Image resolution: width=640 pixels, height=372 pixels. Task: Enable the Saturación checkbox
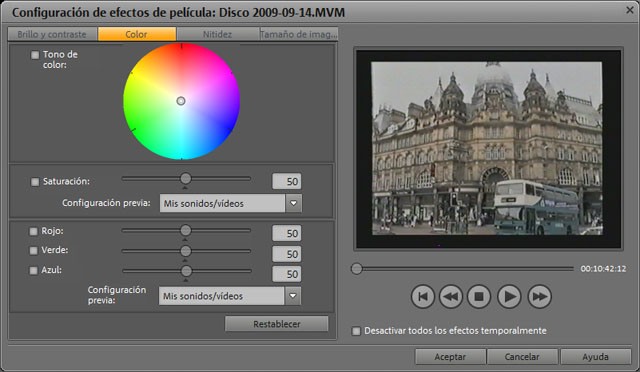tap(35, 182)
